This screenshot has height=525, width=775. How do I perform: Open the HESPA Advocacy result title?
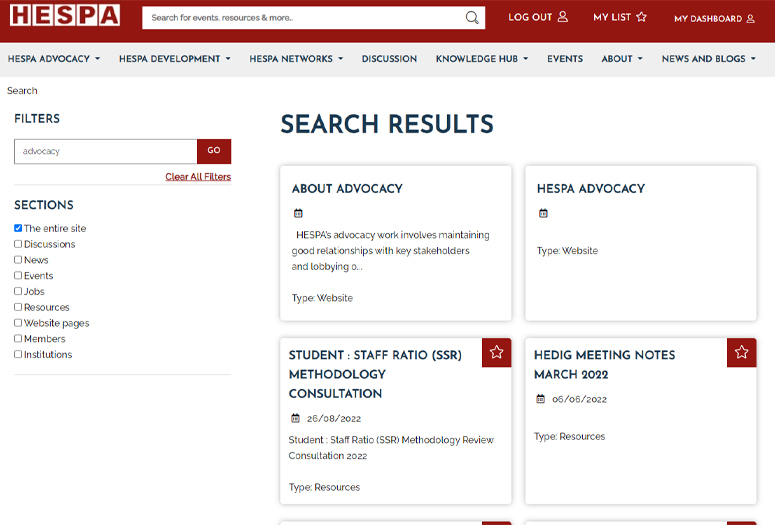point(591,188)
